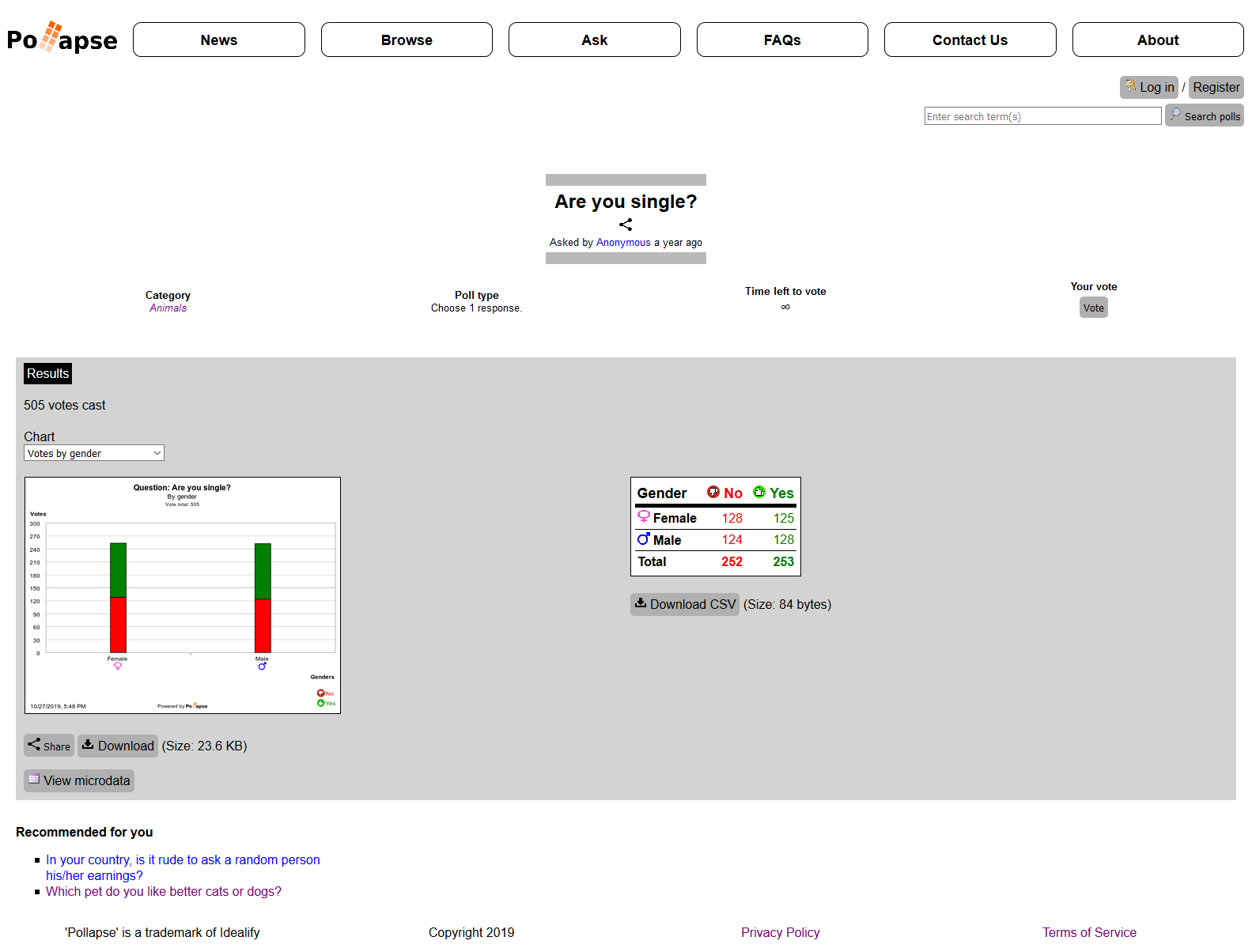Click the share icon on chart Share button

[x=34, y=744]
